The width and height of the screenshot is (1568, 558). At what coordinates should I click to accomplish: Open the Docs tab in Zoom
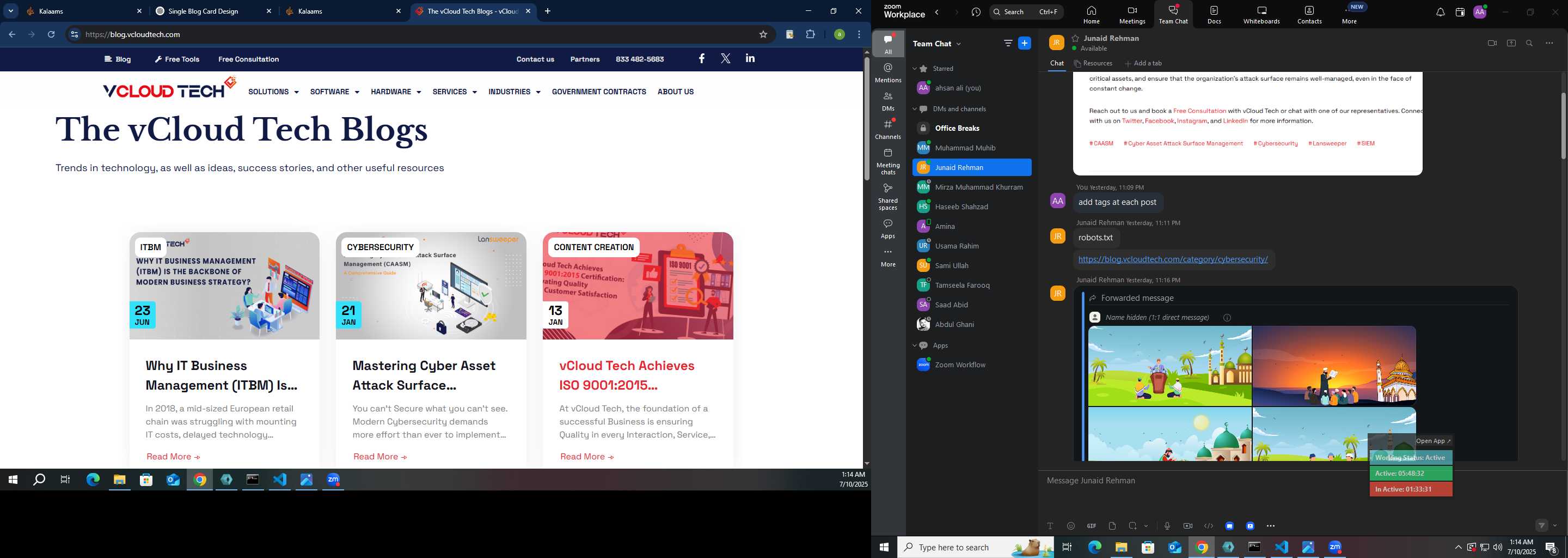pos(1214,15)
